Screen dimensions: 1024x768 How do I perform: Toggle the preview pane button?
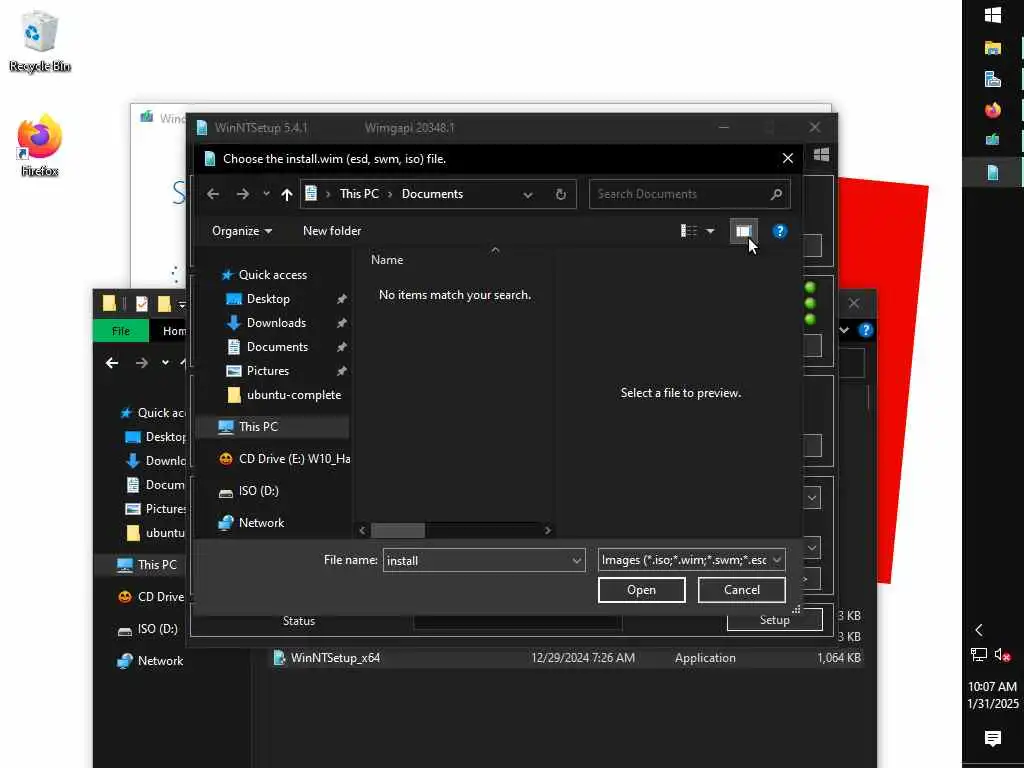pyautogui.click(x=743, y=231)
